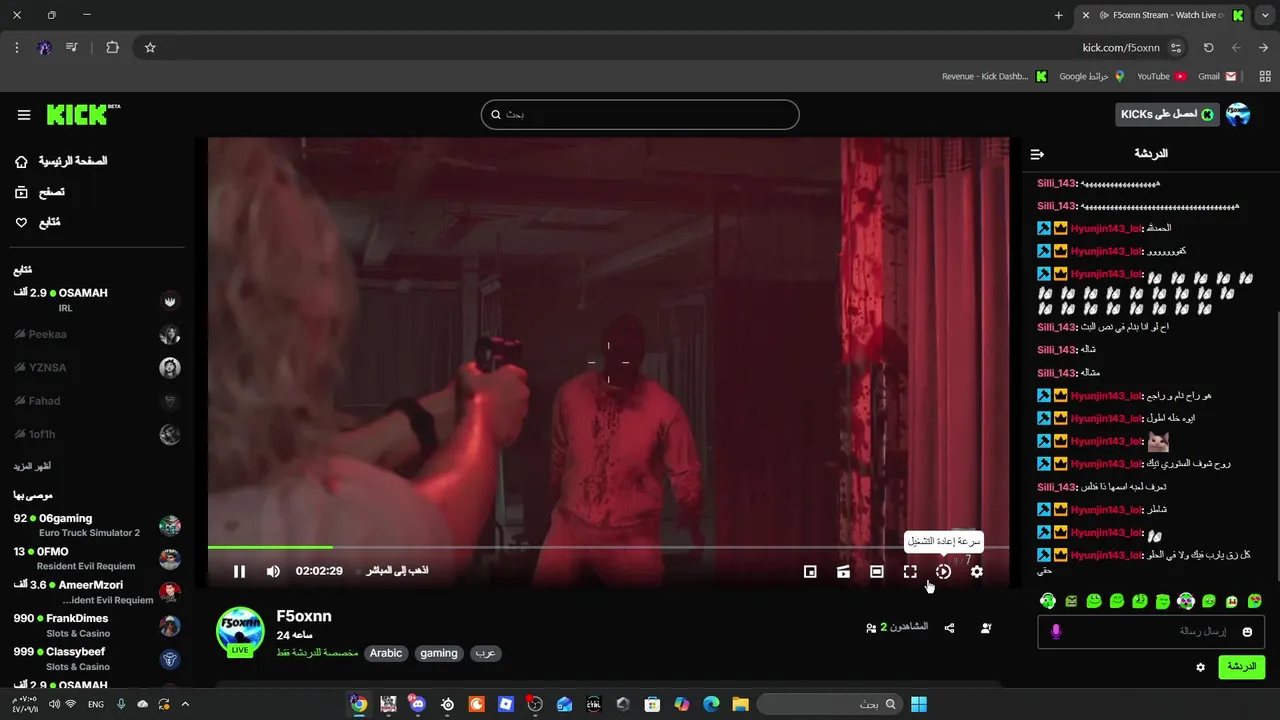Reload the page
This screenshot has width=1280, height=720.
pyautogui.click(x=1208, y=47)
